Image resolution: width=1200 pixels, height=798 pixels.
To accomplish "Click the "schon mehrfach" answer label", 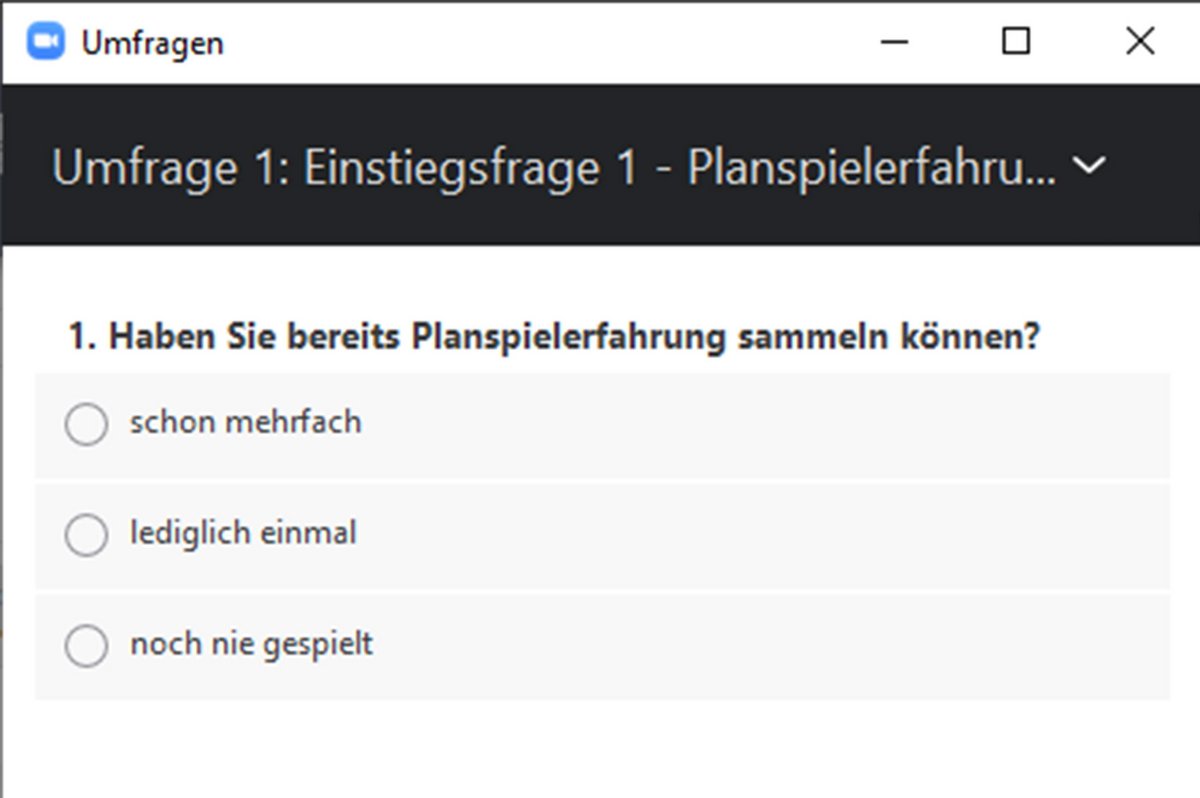I will click(245, 423).
